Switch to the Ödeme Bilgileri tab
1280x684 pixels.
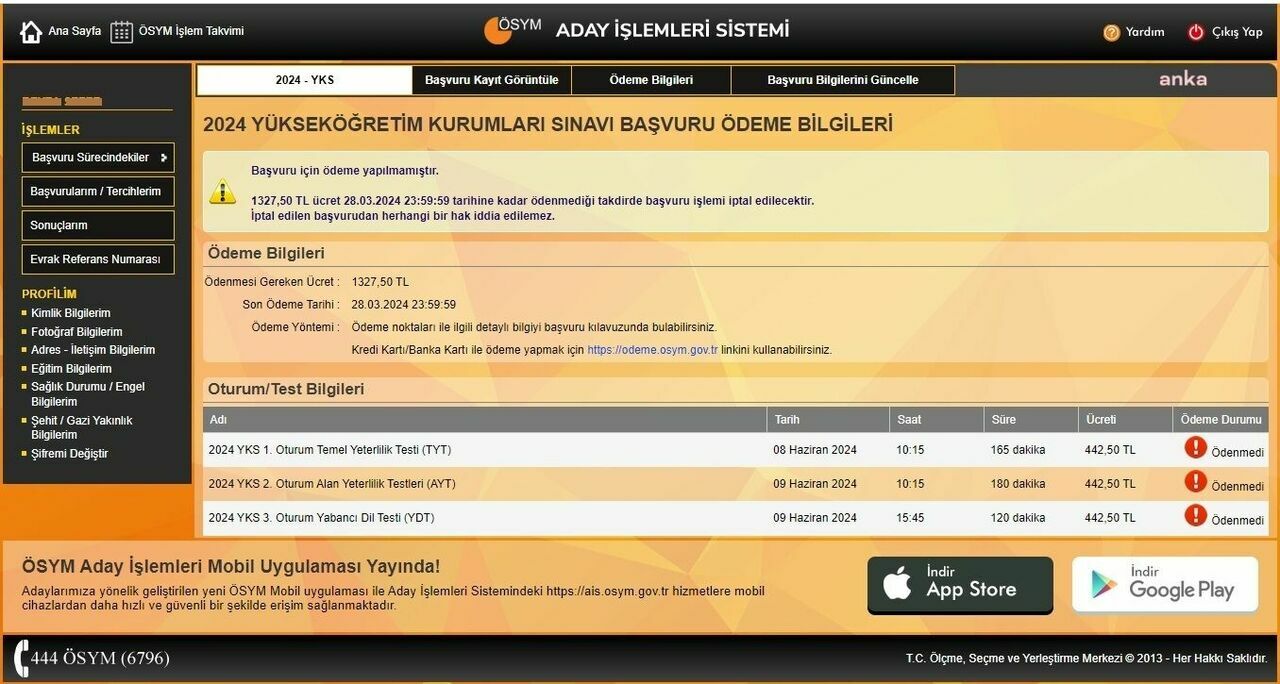[x=651, y=80]
